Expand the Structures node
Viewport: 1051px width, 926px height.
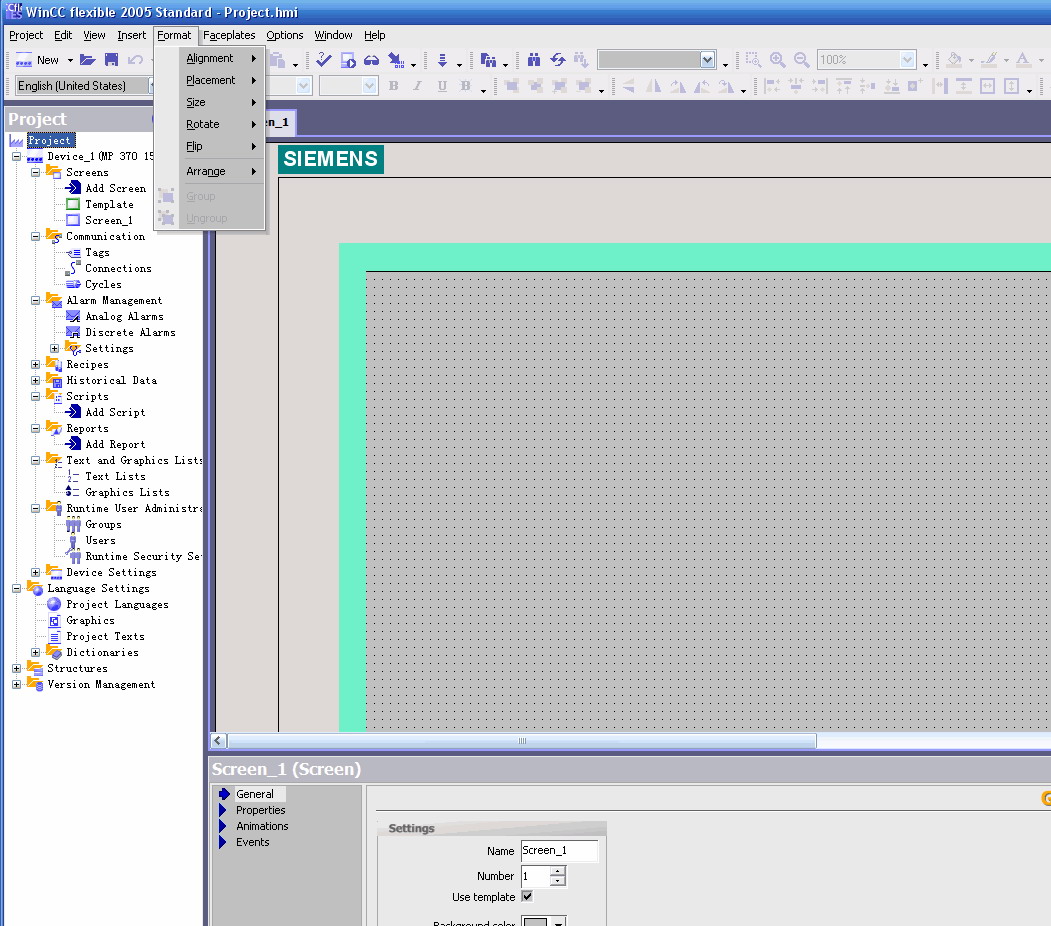[17, 669]
